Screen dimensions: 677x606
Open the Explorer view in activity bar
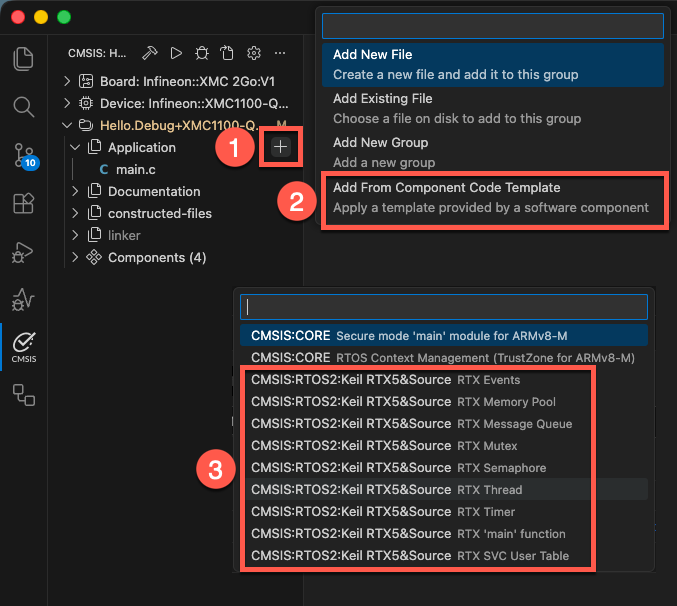pyautogui.click(x=23, y=57)
